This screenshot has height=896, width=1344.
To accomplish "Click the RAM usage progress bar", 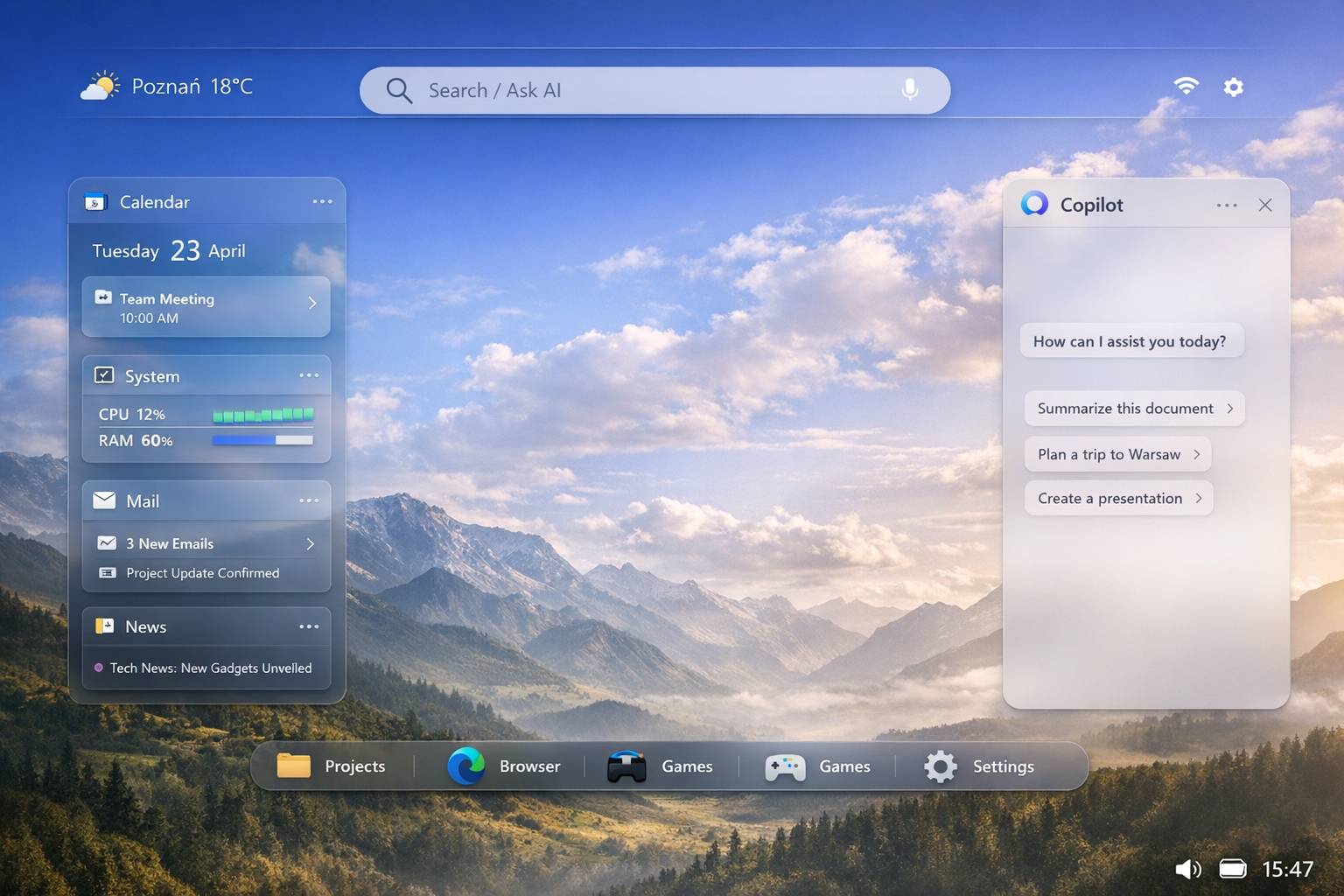I will click(262, 440).
